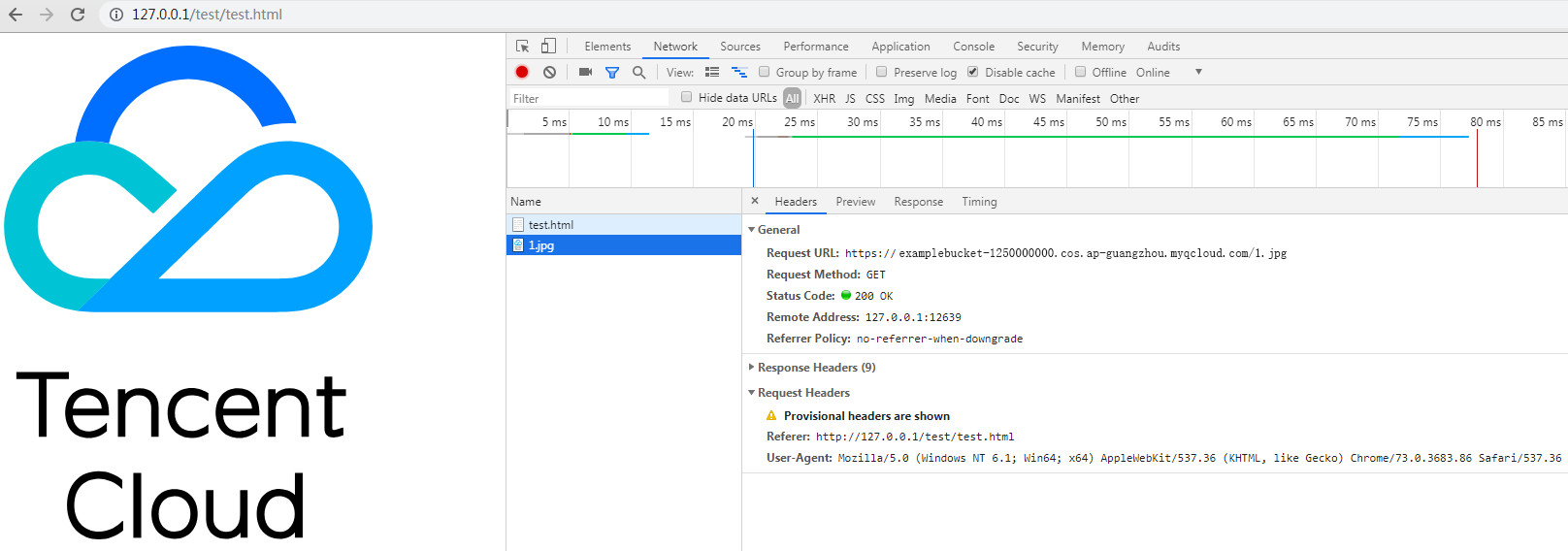
Task: Select test.html in the request list
Action: coord(550,225)
